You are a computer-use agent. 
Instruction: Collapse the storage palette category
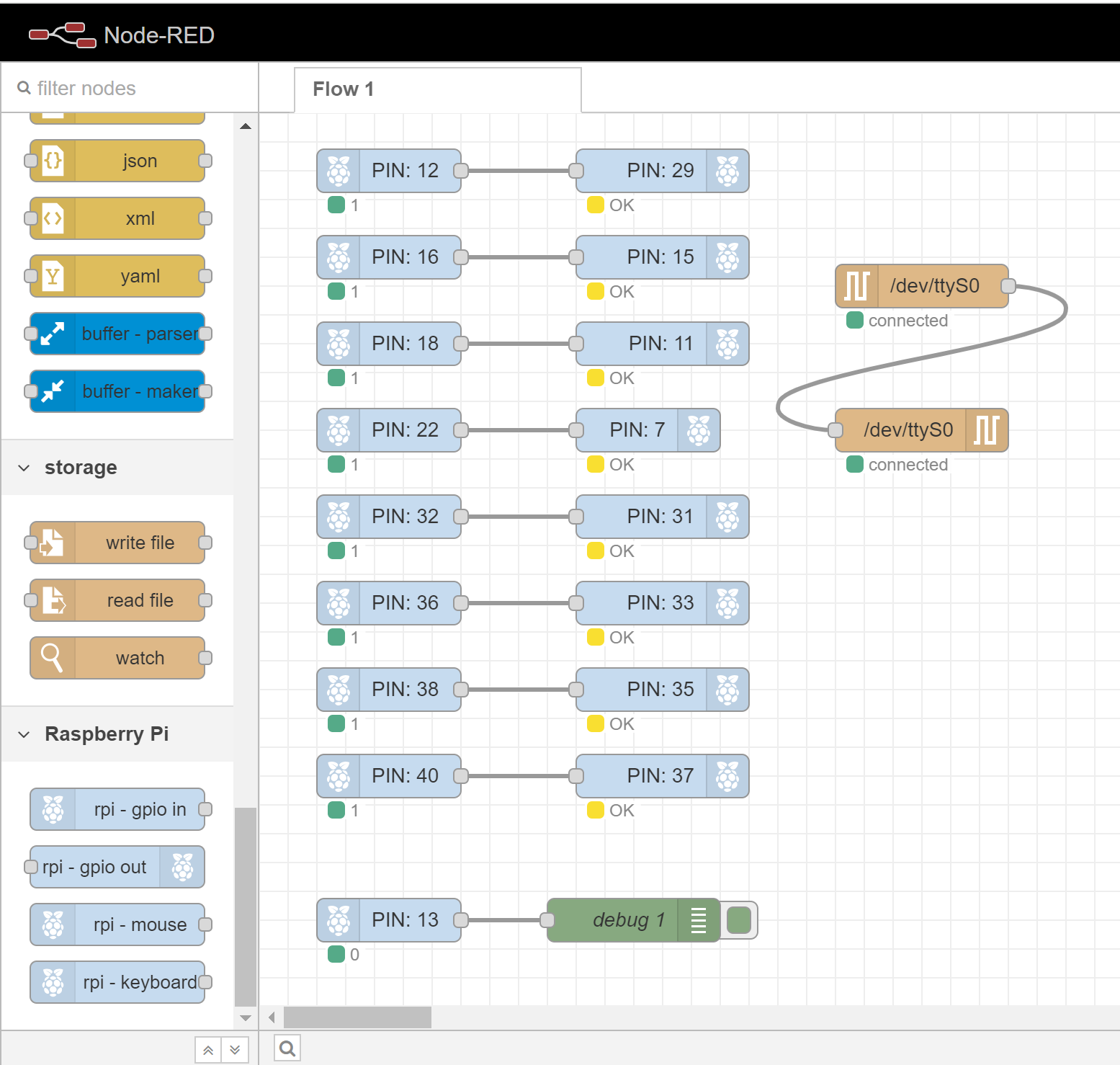point(24,468)
